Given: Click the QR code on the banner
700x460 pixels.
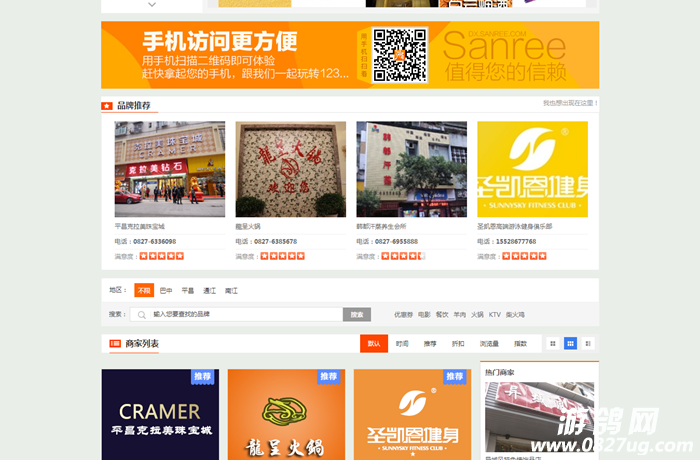Looking at the screenshot, I should 400,54.
